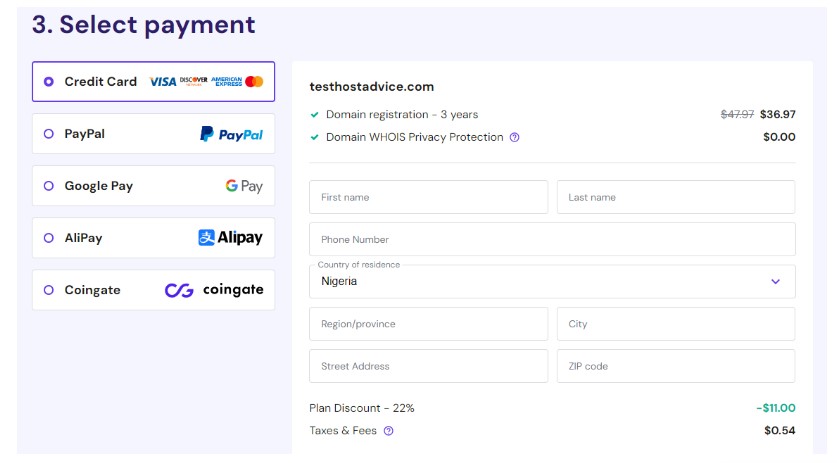Click the $0.00 WHOIS price
Screen dimensions: 837x463
pos(779,137)
